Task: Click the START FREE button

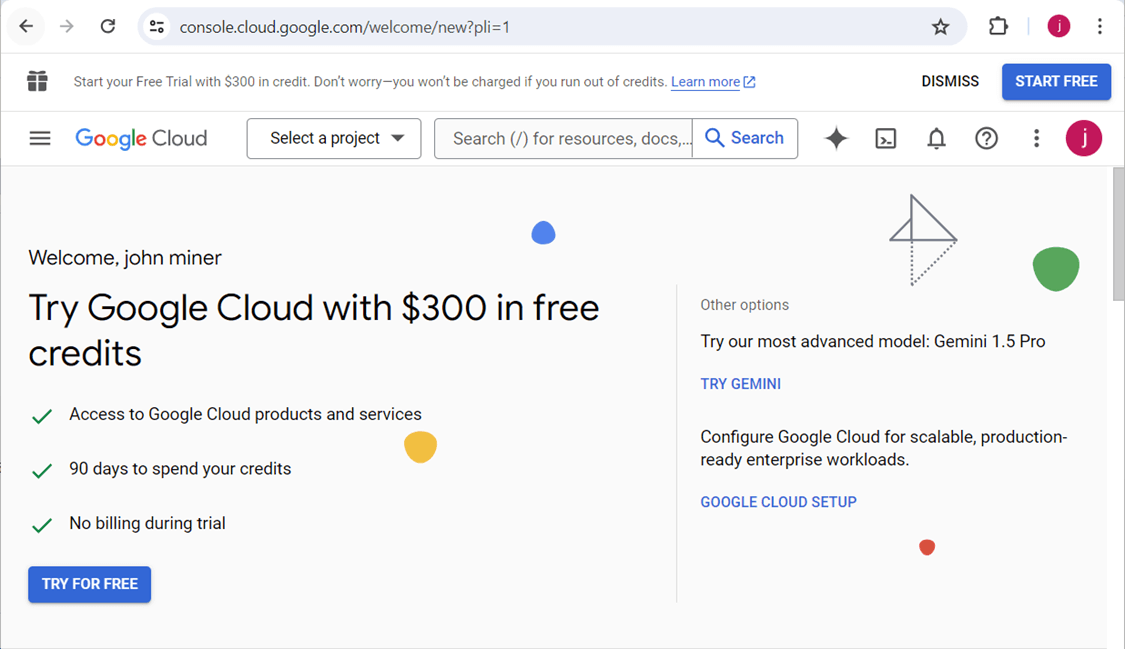Action: [1056, 82]
